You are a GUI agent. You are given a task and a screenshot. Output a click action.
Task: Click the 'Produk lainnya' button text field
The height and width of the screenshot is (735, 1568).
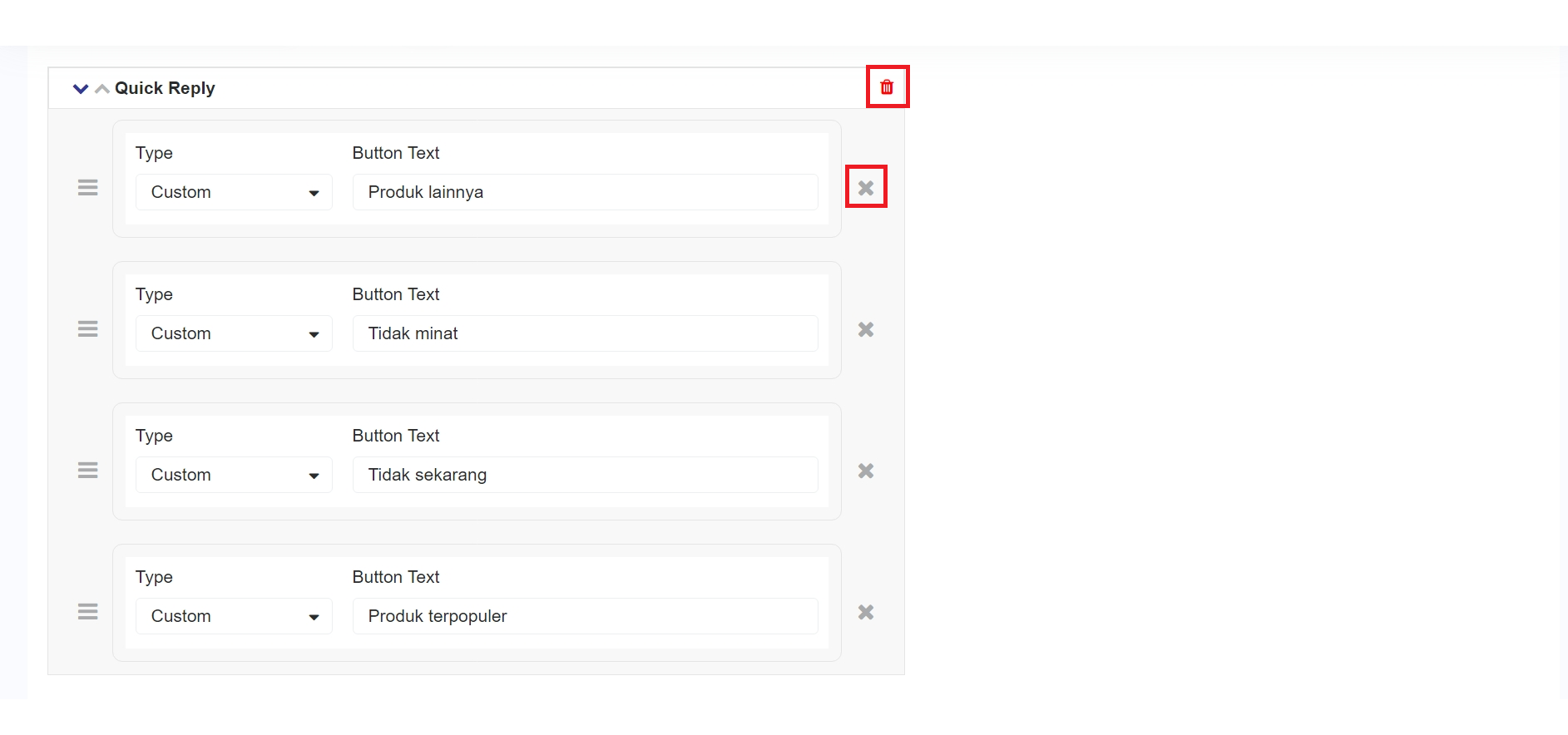coord(585,192)
